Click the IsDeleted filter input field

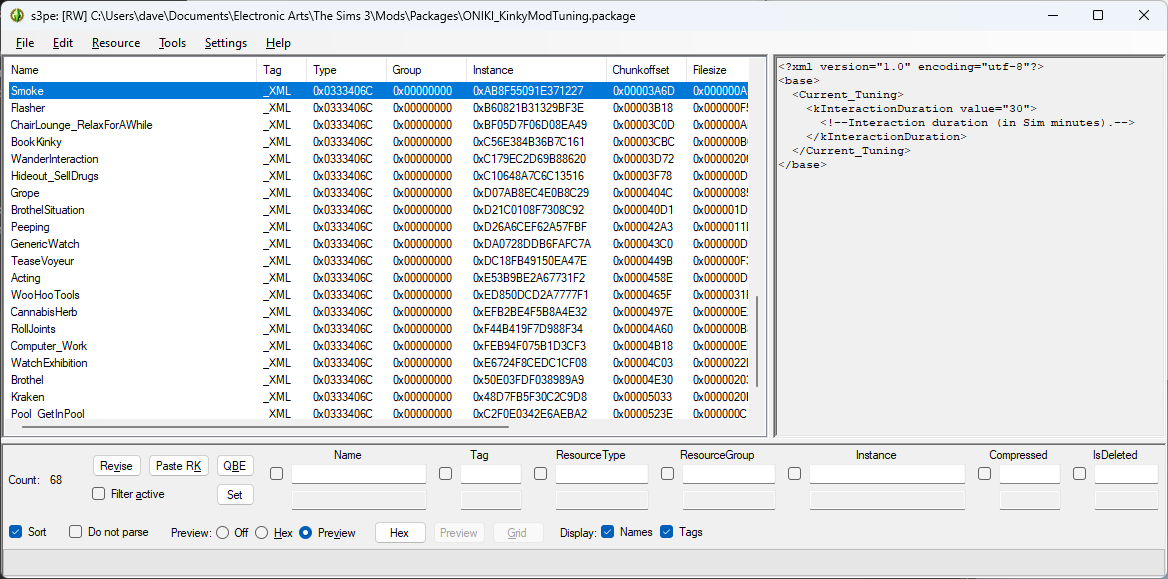tap(1126, 474)
